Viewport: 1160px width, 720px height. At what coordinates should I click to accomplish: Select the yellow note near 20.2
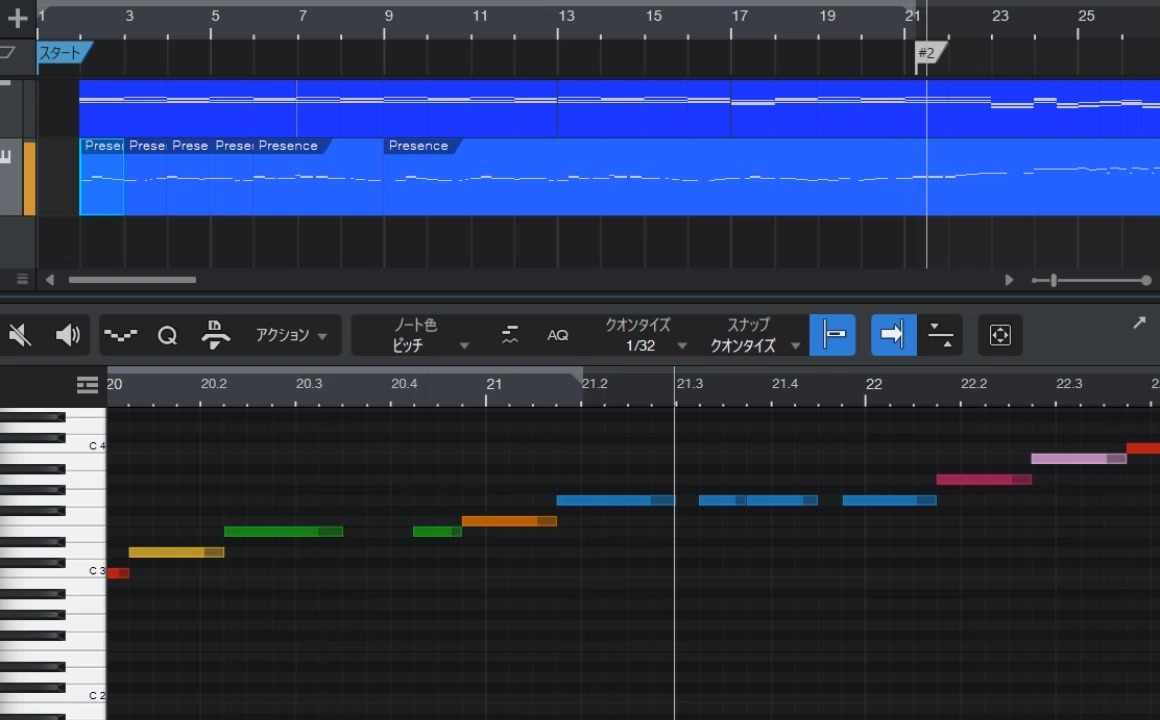(176, 552)
